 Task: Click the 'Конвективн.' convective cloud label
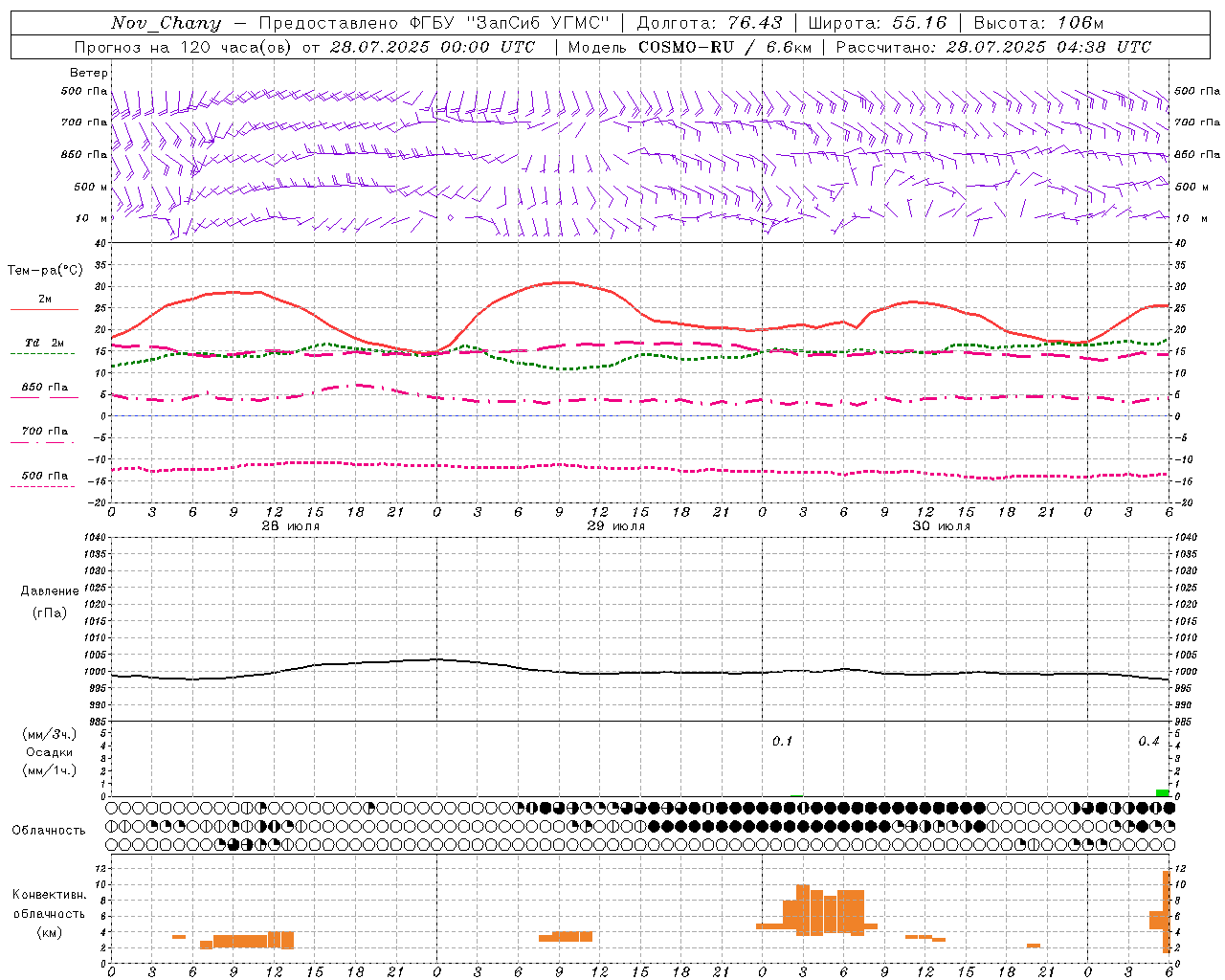coord(50,895)
